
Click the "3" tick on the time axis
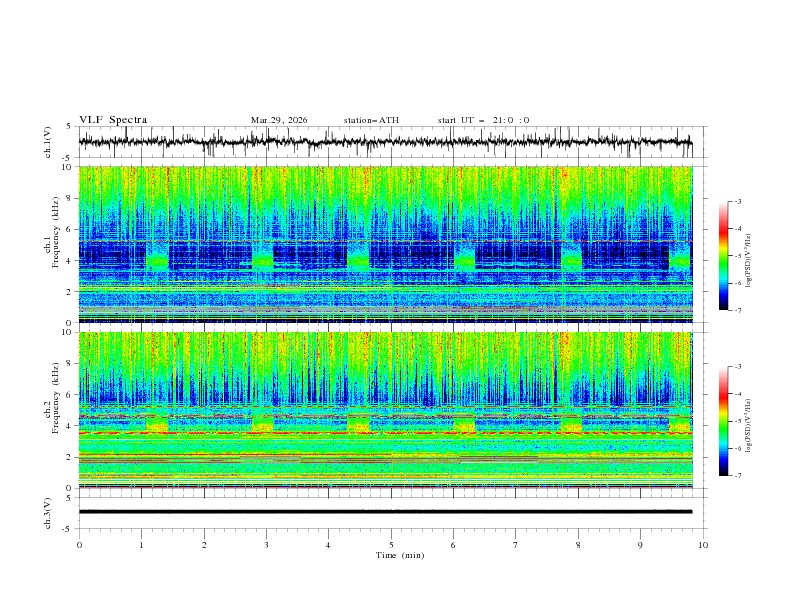tap(266, 545)
